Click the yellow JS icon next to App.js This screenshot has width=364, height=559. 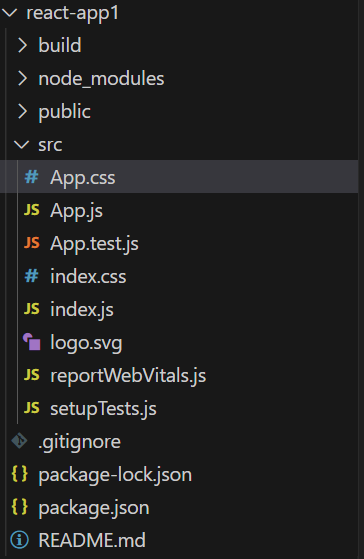coord(31,210)
